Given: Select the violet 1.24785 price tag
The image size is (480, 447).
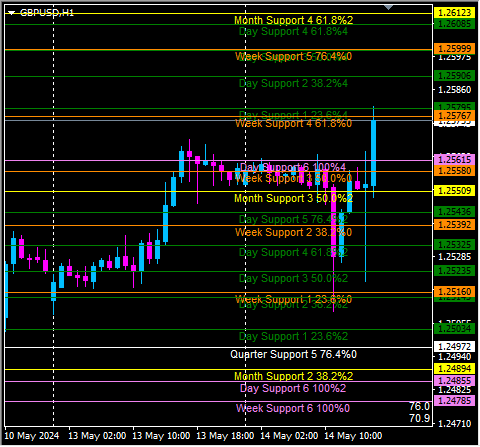Looking at the screenshot, I should coord(455,401).
